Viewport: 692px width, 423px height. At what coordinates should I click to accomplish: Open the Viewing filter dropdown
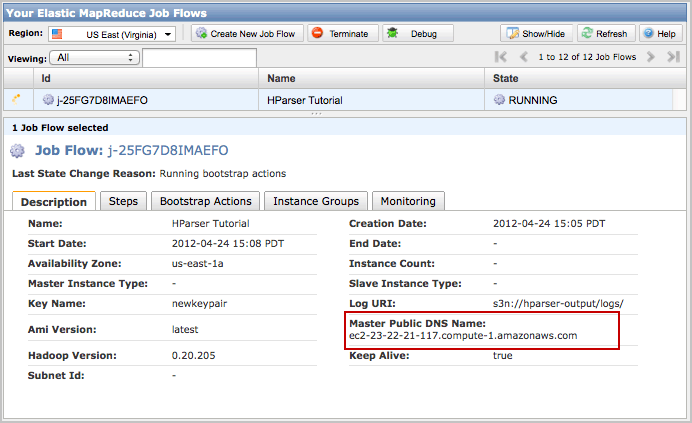94,57
